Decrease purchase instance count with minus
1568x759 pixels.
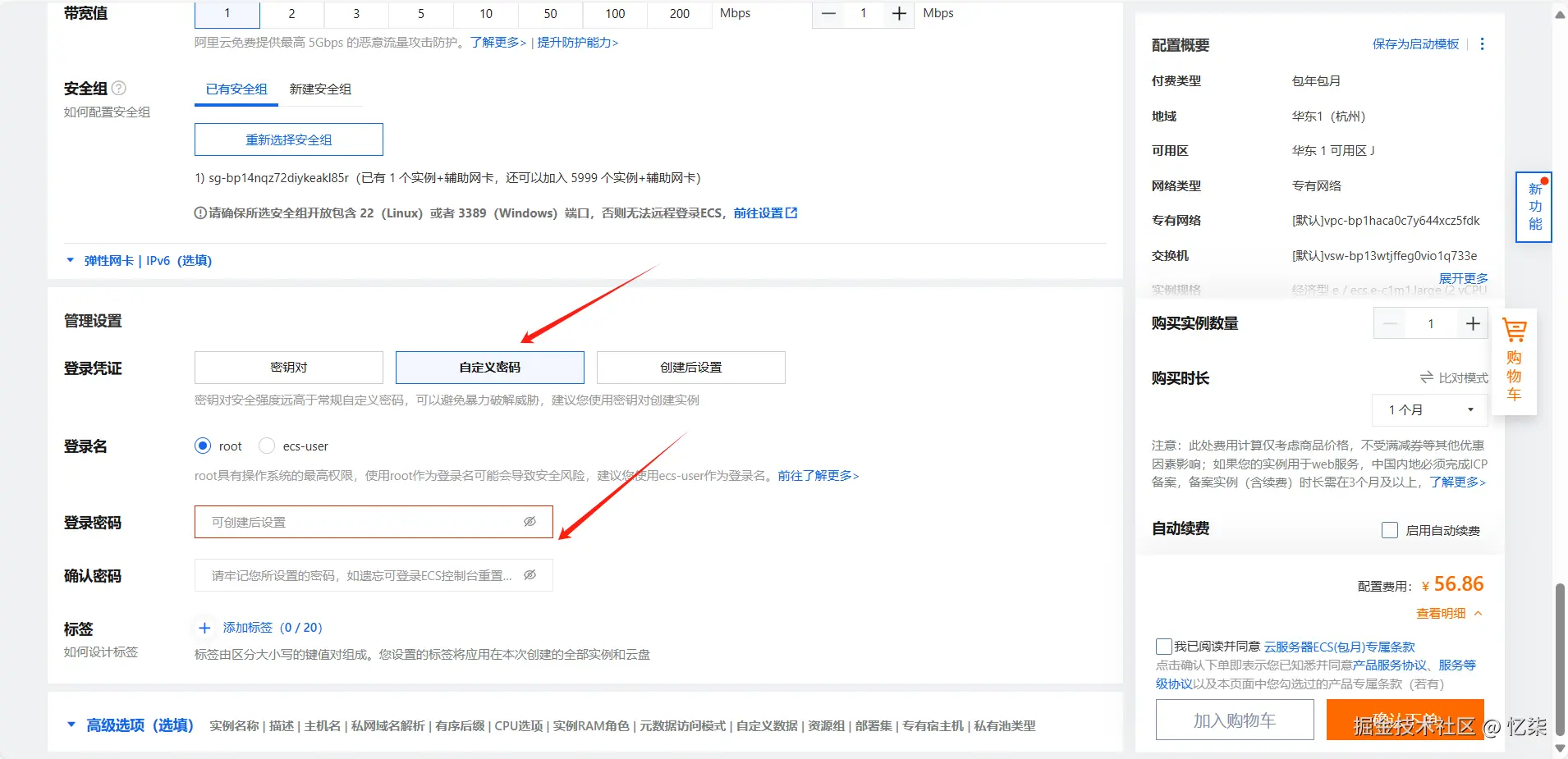coord(1390,323)
